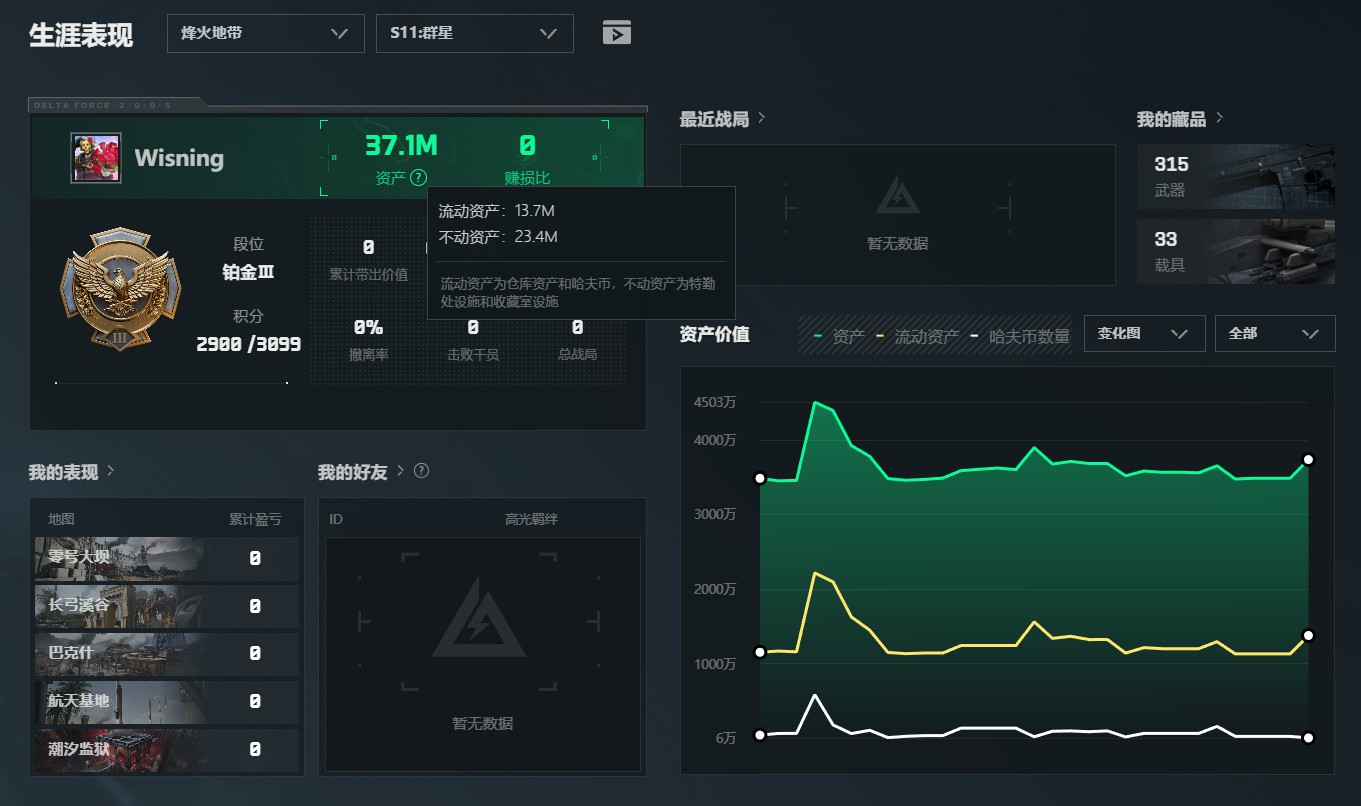Image resolution: width=1361 pixels, height=806 pixels.
Task: Select the 长弓溪谷 map row
Action: (x=167, y=606)
